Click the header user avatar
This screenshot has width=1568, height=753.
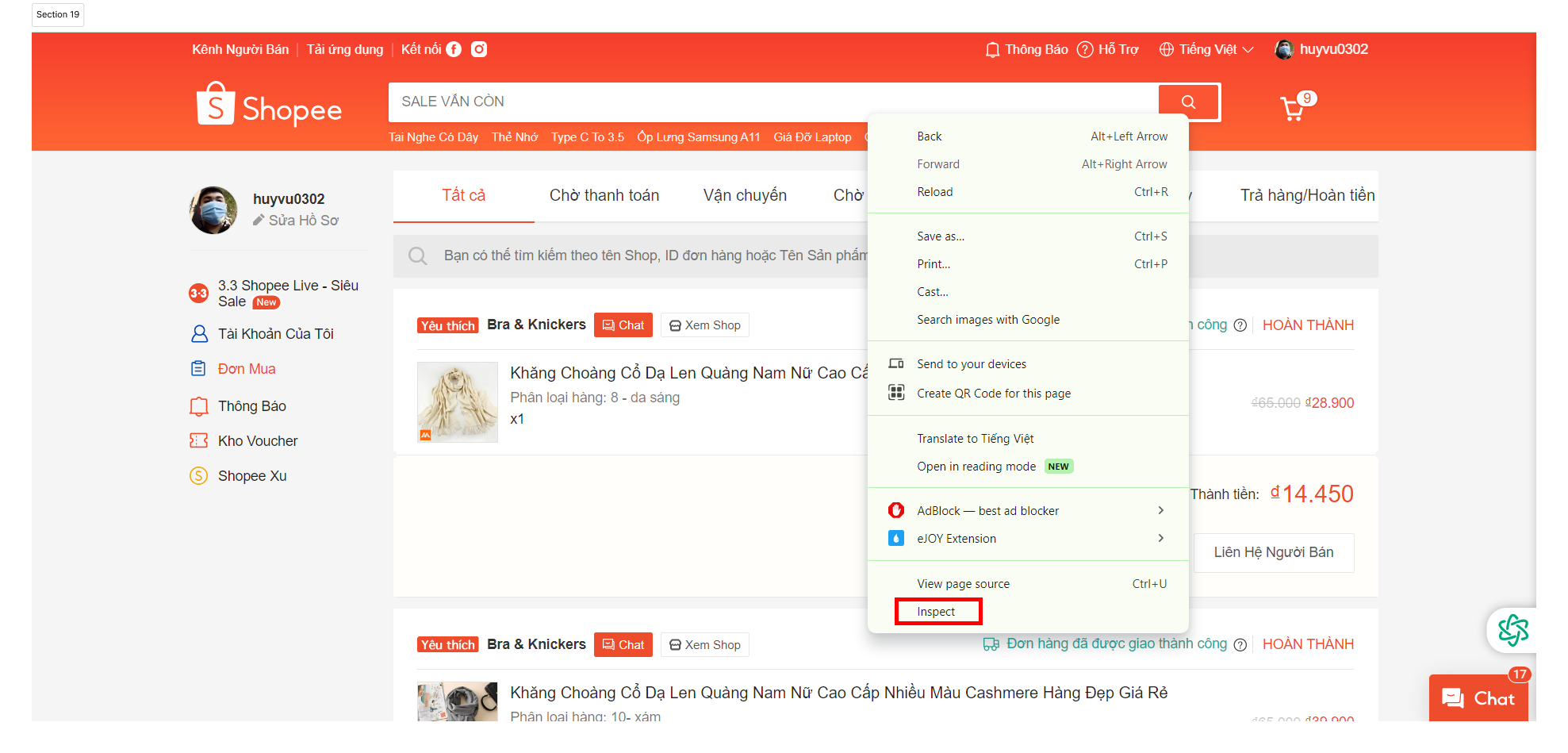point(1284,49)
